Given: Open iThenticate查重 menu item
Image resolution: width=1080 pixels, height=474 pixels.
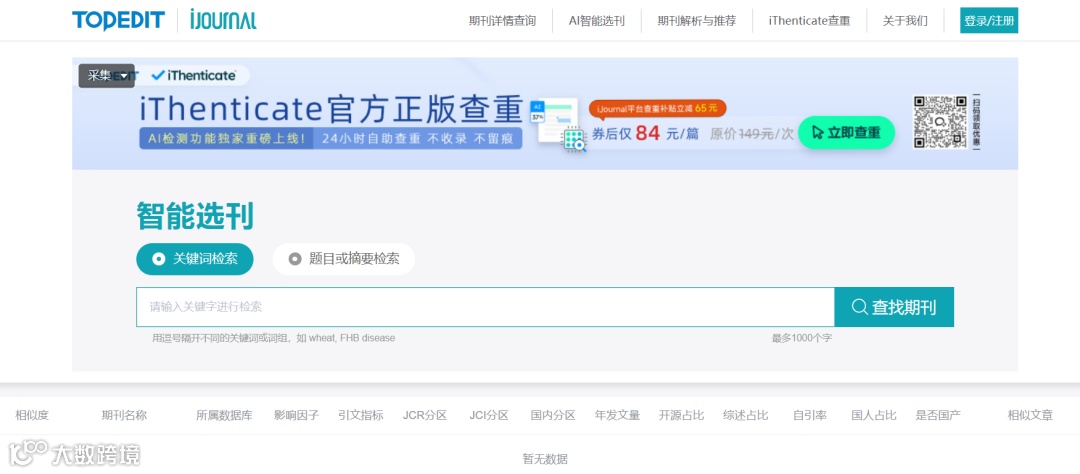Looking at the screenshot, I should 809,21.
